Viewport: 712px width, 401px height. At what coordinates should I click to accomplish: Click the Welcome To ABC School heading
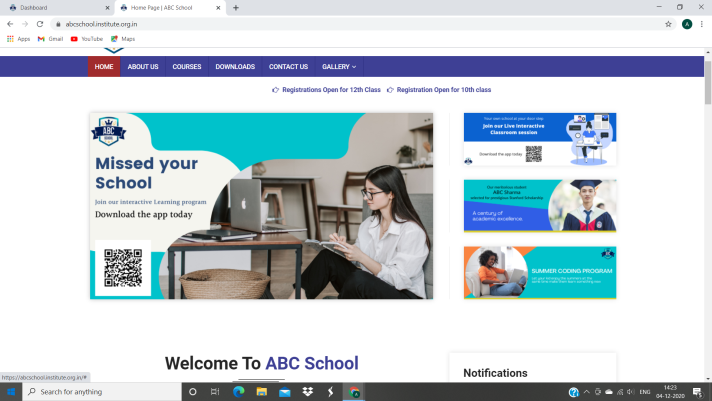coord(262,363)
